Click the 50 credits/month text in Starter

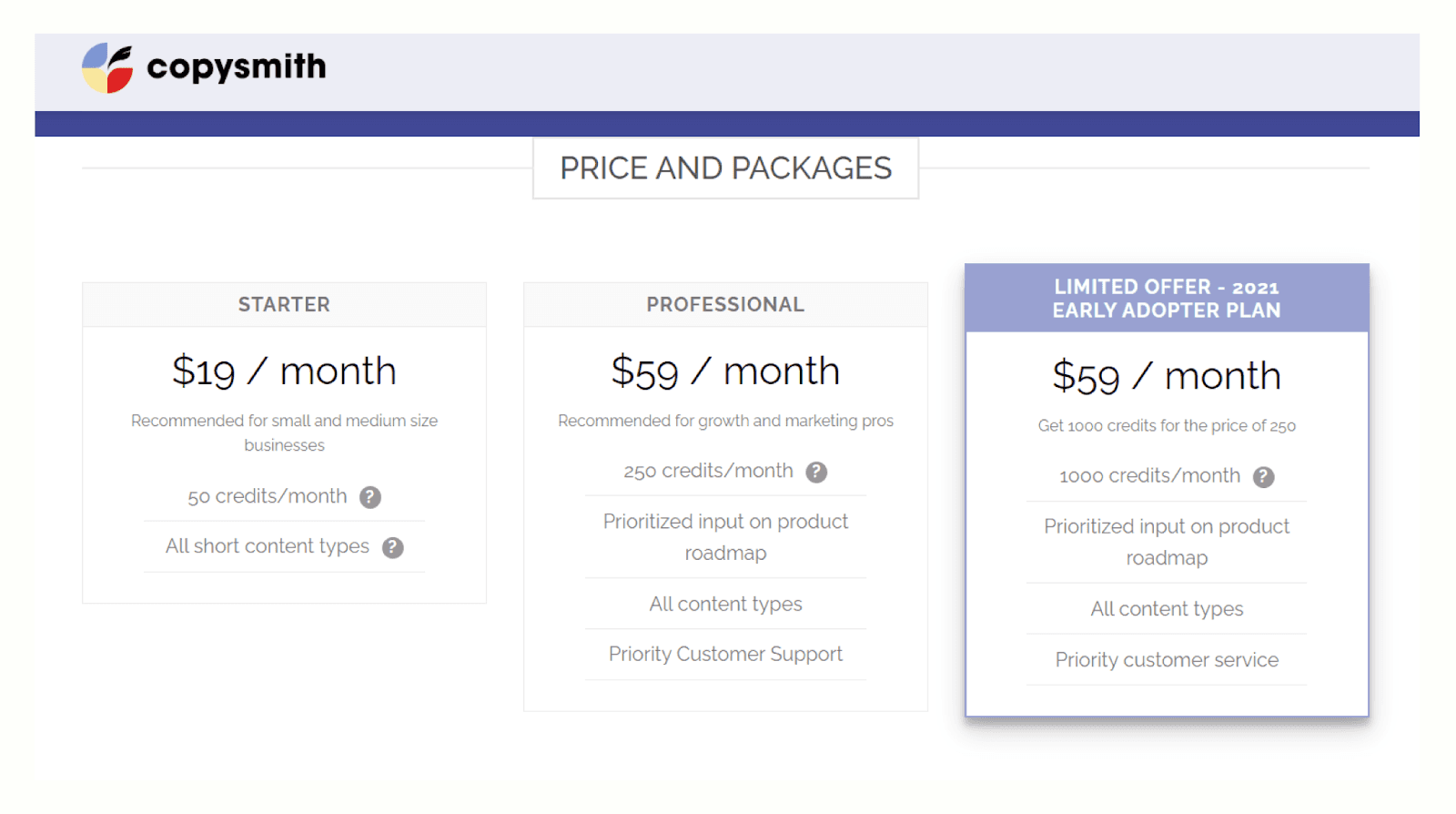point(268,496)
